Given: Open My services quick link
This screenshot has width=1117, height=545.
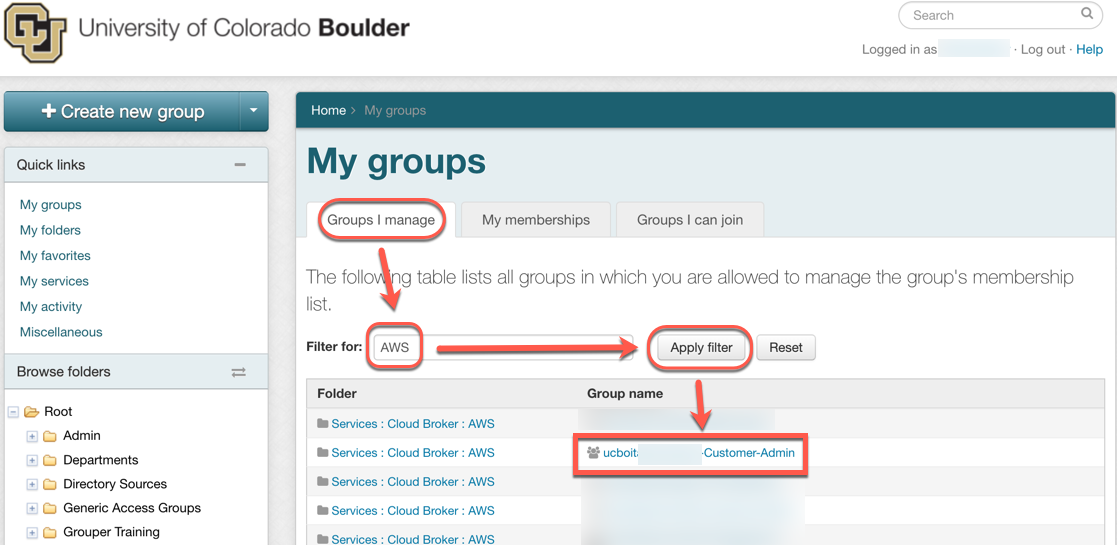Looking at the screenshot, I should point(54,281).
